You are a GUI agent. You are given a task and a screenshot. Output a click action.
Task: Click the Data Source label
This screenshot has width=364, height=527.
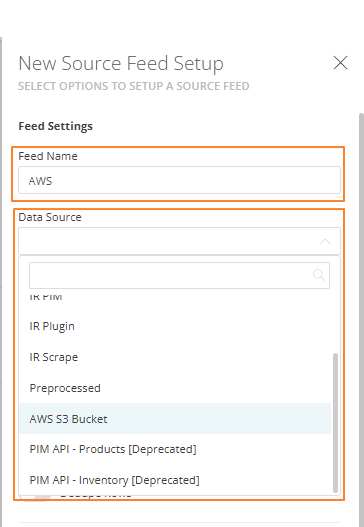50,217
